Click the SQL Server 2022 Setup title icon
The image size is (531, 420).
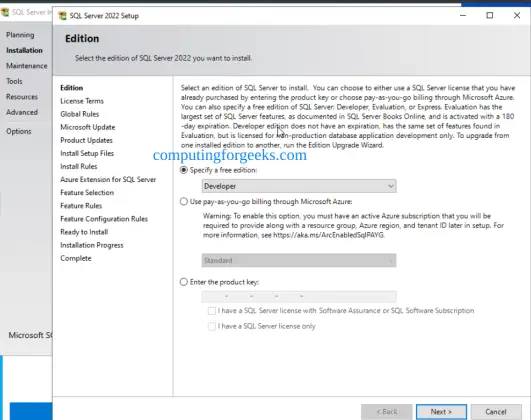click(x=62, y=16)
